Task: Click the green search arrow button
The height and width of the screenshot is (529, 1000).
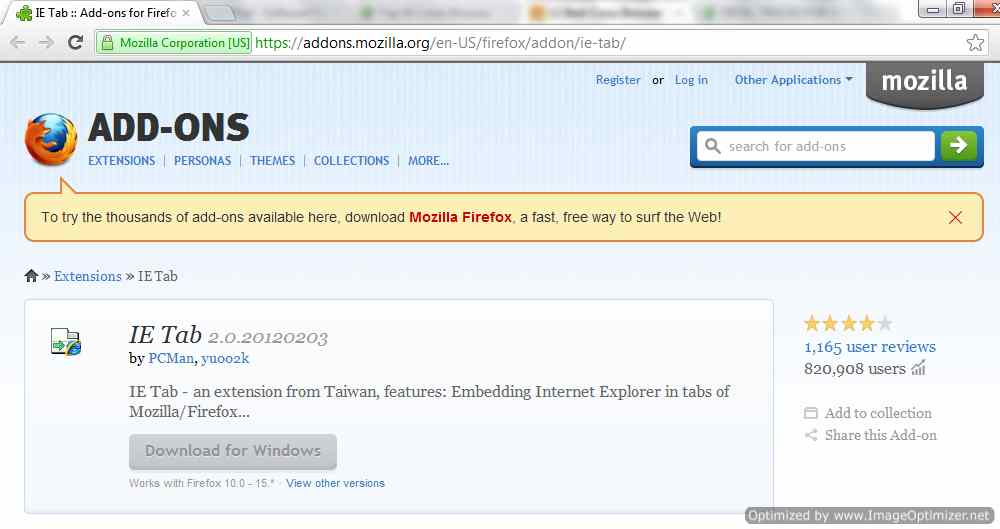Action: click(x=959, y=146)
